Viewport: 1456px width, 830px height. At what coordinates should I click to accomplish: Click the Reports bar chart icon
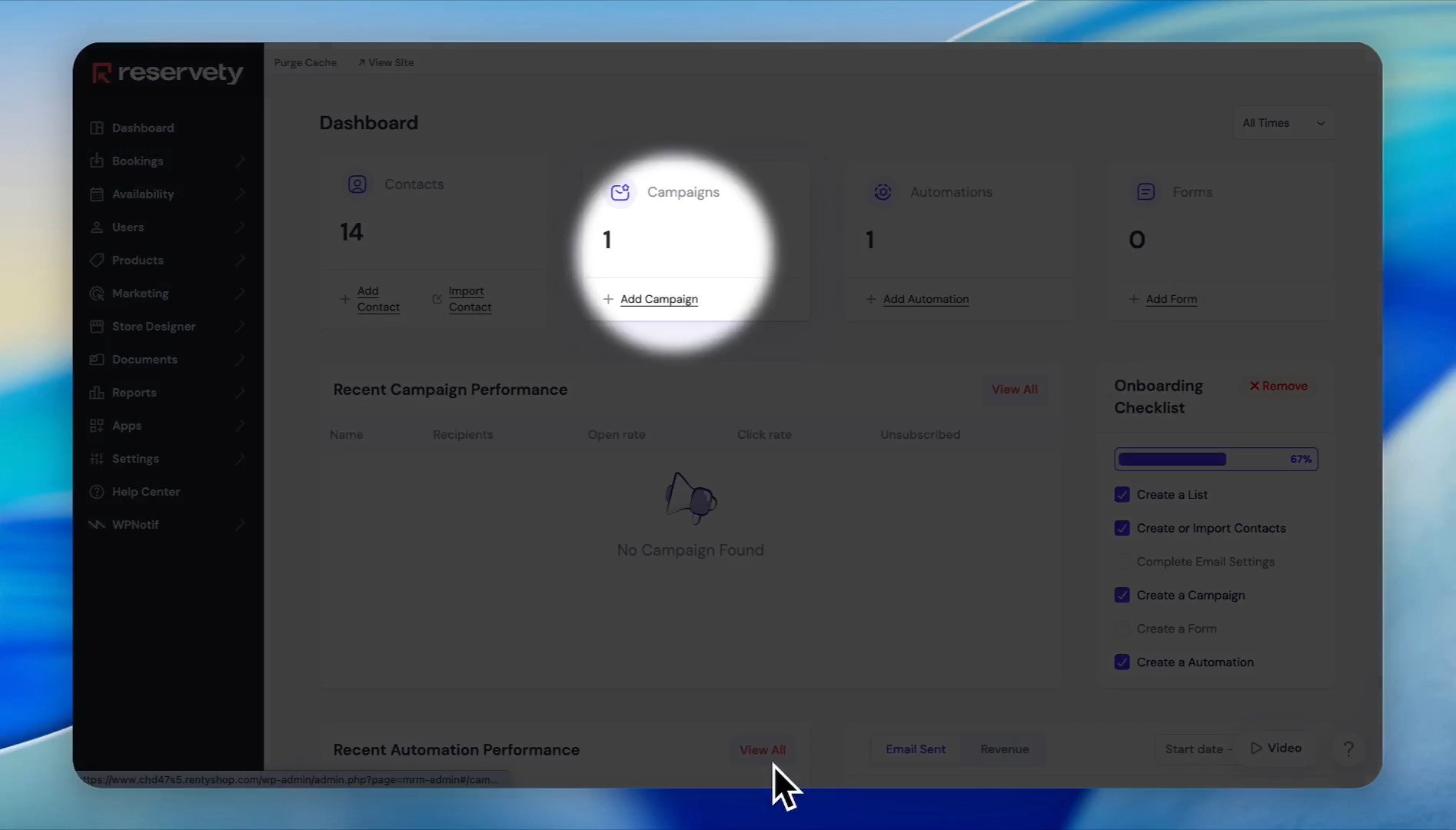(97, 393)
